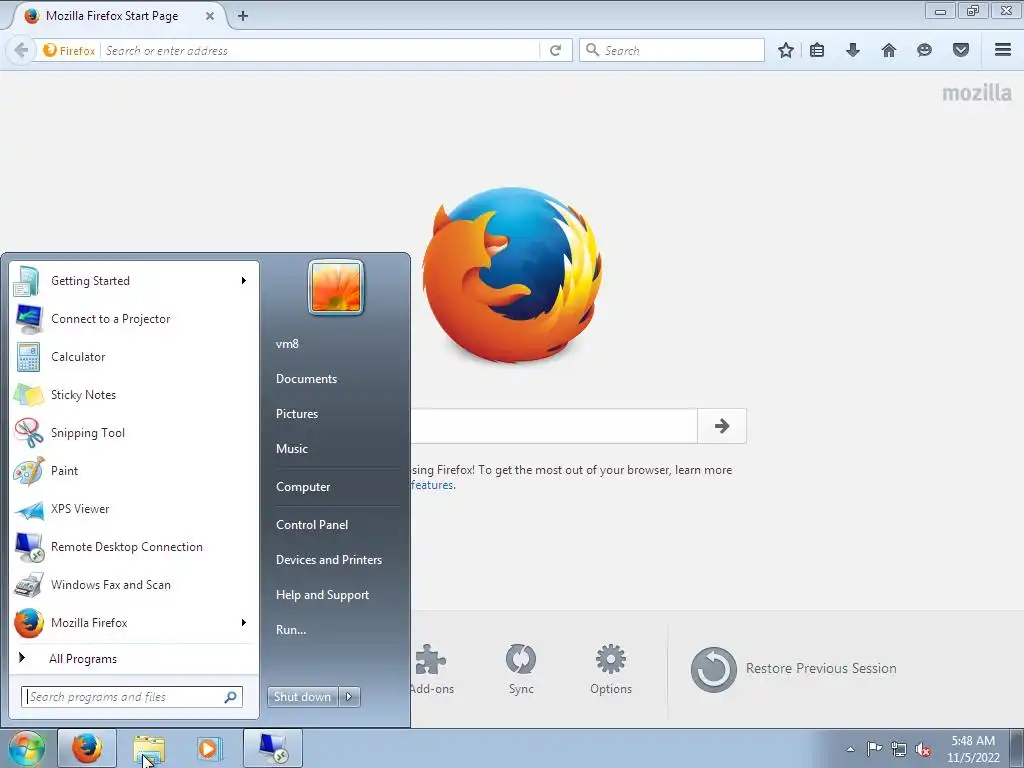The width and height of the screenshot is (1024, 768).
Task: Click the Windows Start orb
Action: (x=26, y=748)
